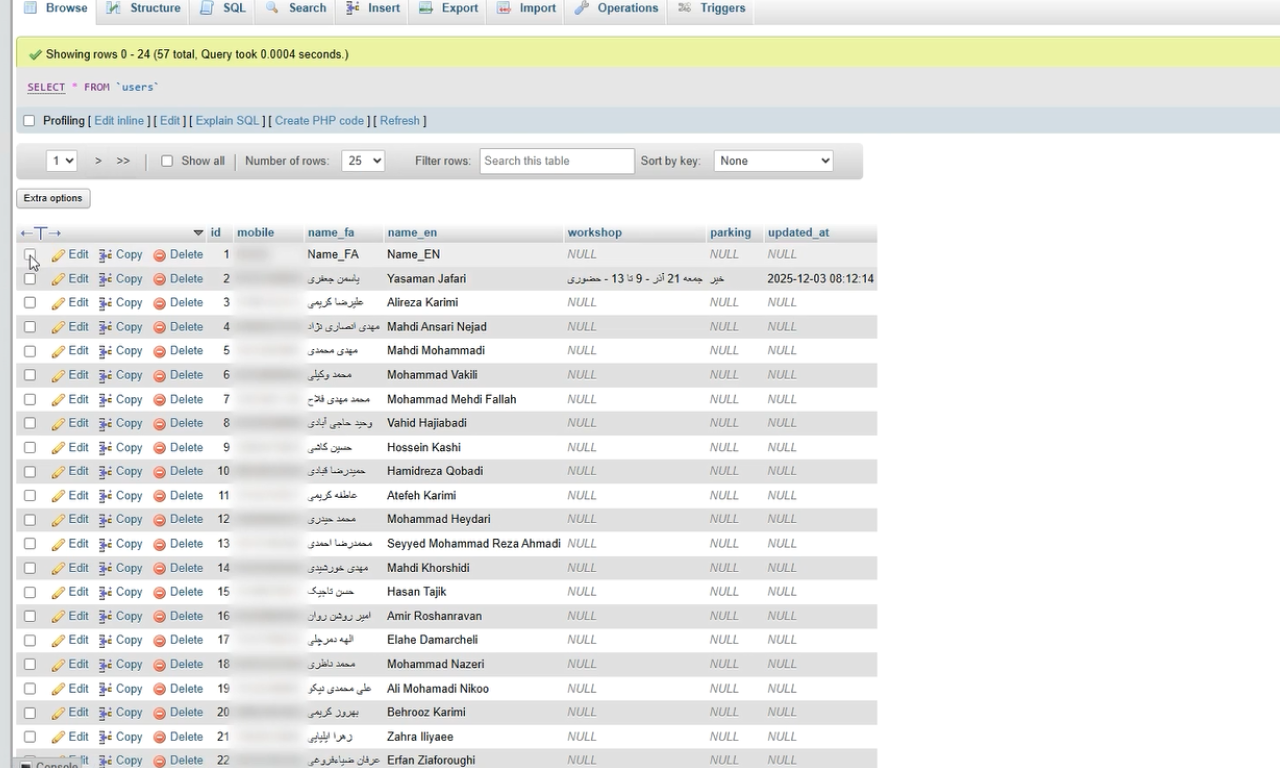Click the Explain SQL link

(x=227, y=121)
